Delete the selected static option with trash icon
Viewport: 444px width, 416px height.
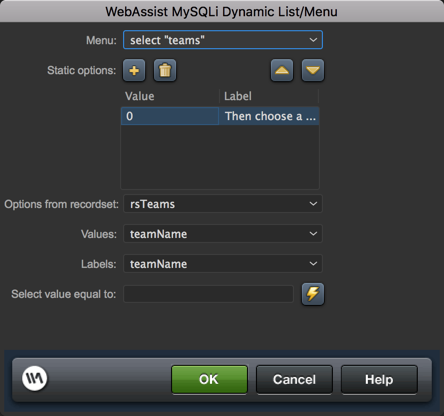click(x=165, y=70)
